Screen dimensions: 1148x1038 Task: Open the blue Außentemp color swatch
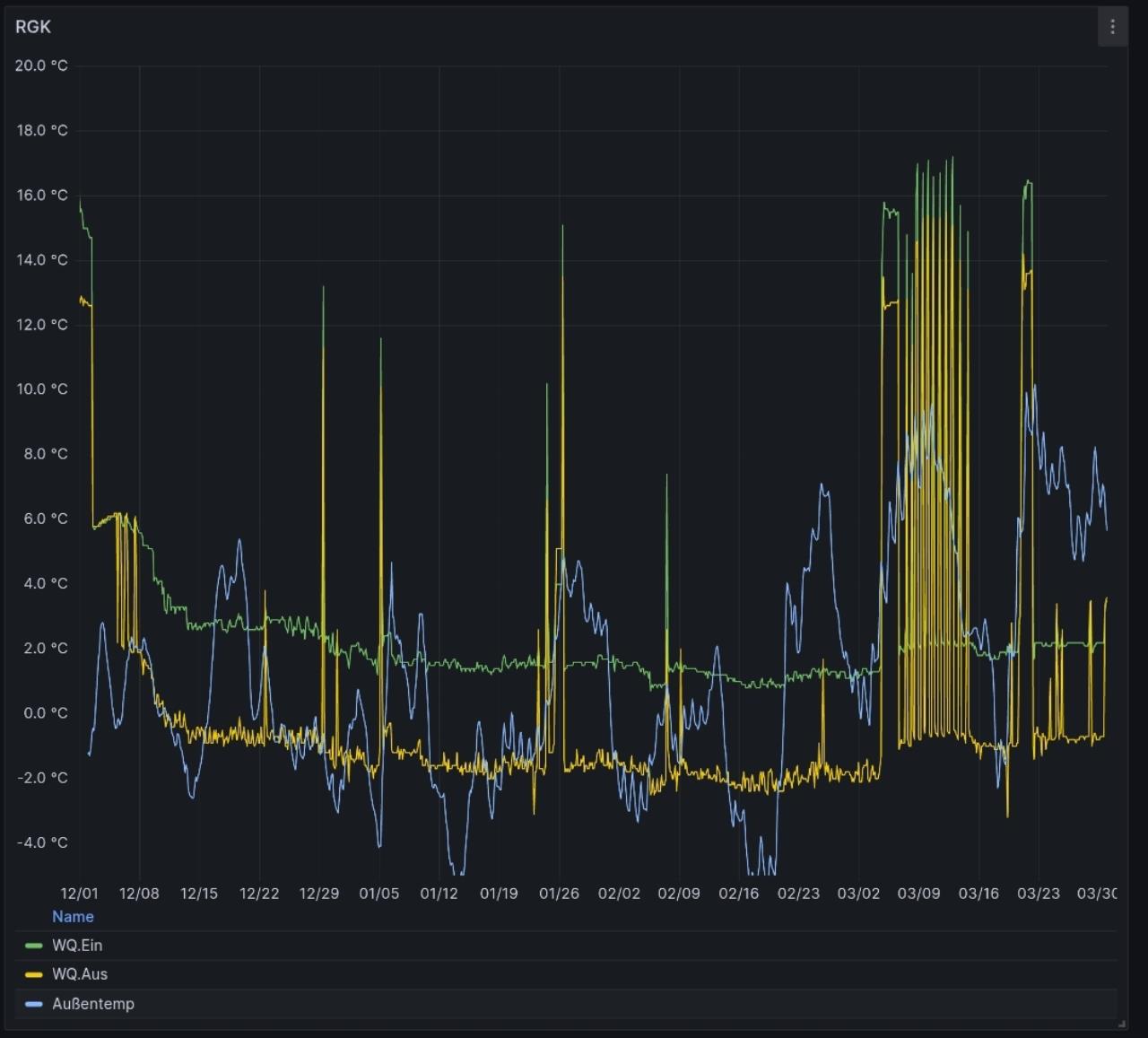[34, 1004]
